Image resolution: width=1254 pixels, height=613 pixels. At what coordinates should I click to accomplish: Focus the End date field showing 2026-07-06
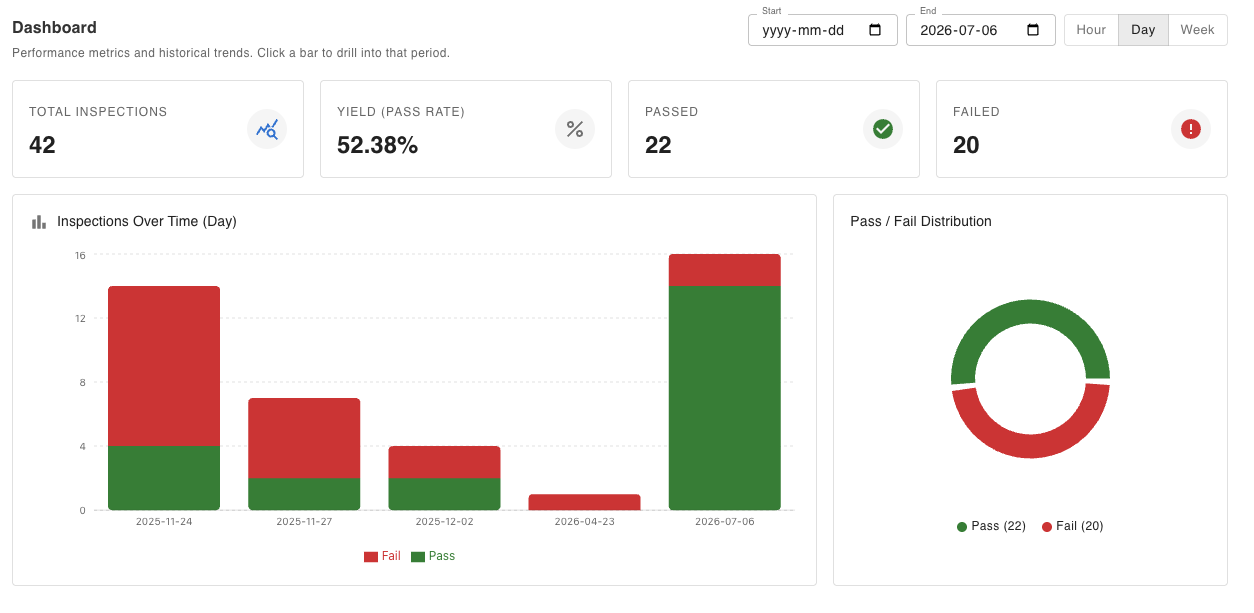pyautogui.click(x=981, y=30)
